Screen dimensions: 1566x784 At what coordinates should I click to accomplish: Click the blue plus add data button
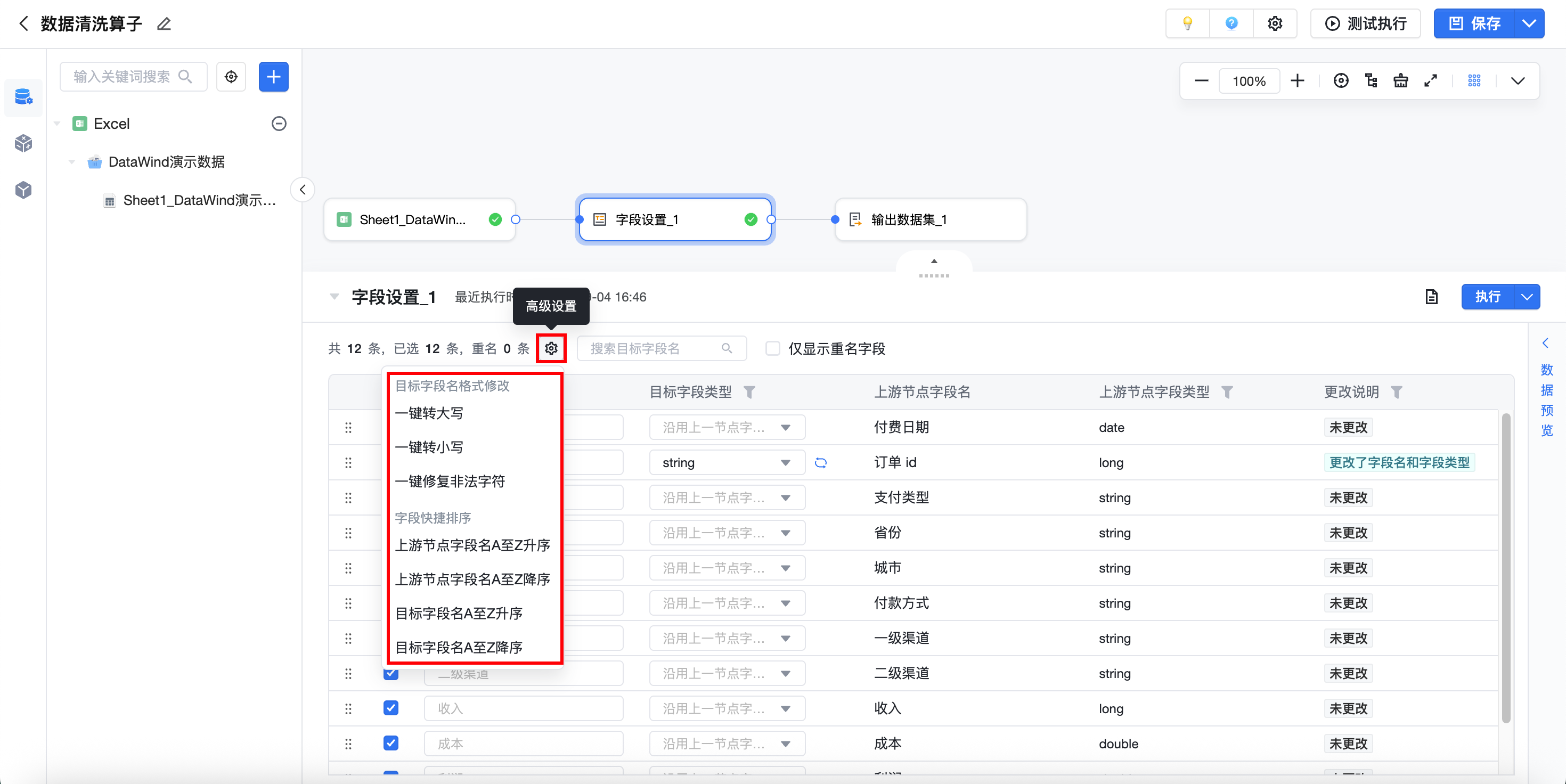click(274, 77)
